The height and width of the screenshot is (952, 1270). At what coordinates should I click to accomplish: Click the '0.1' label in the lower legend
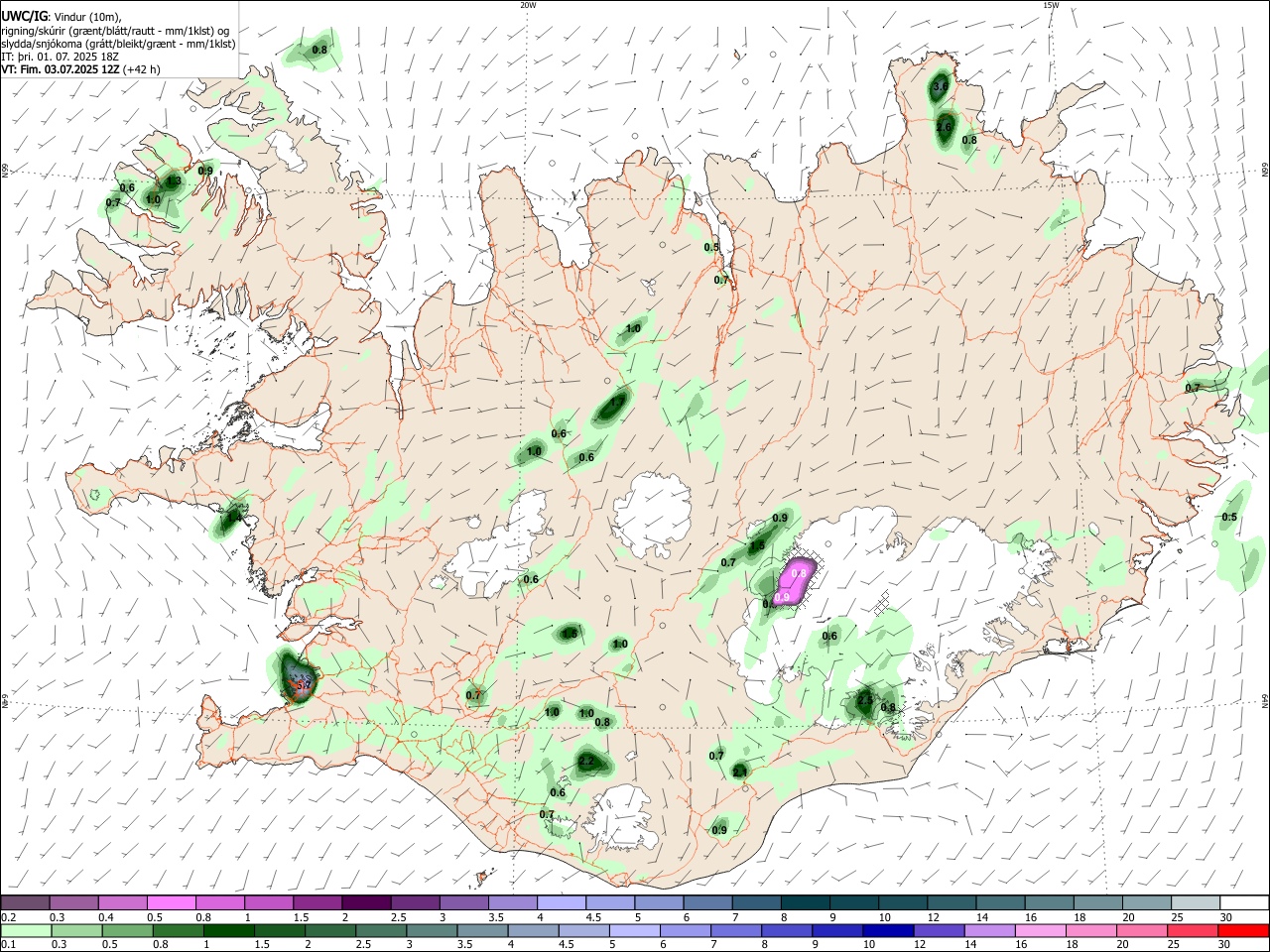point(8,946)
